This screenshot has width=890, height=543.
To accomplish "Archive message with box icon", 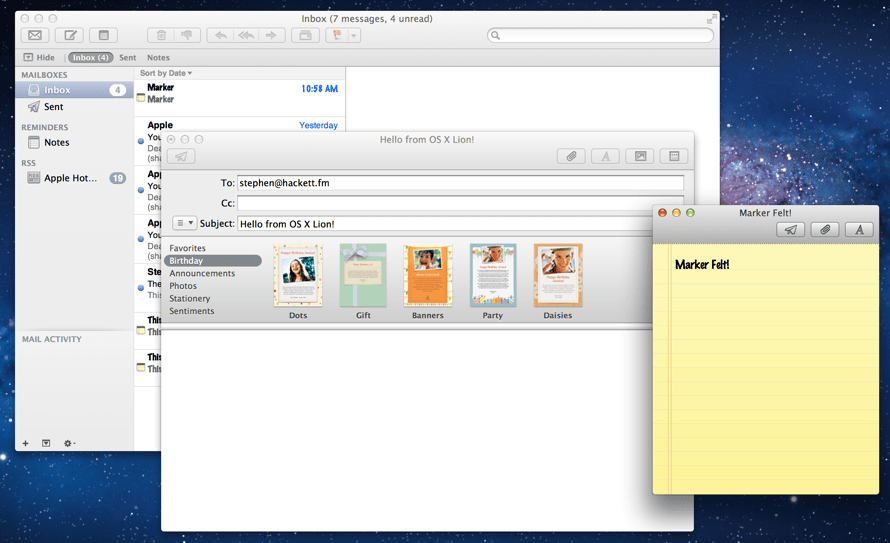I will click(305, 35).
